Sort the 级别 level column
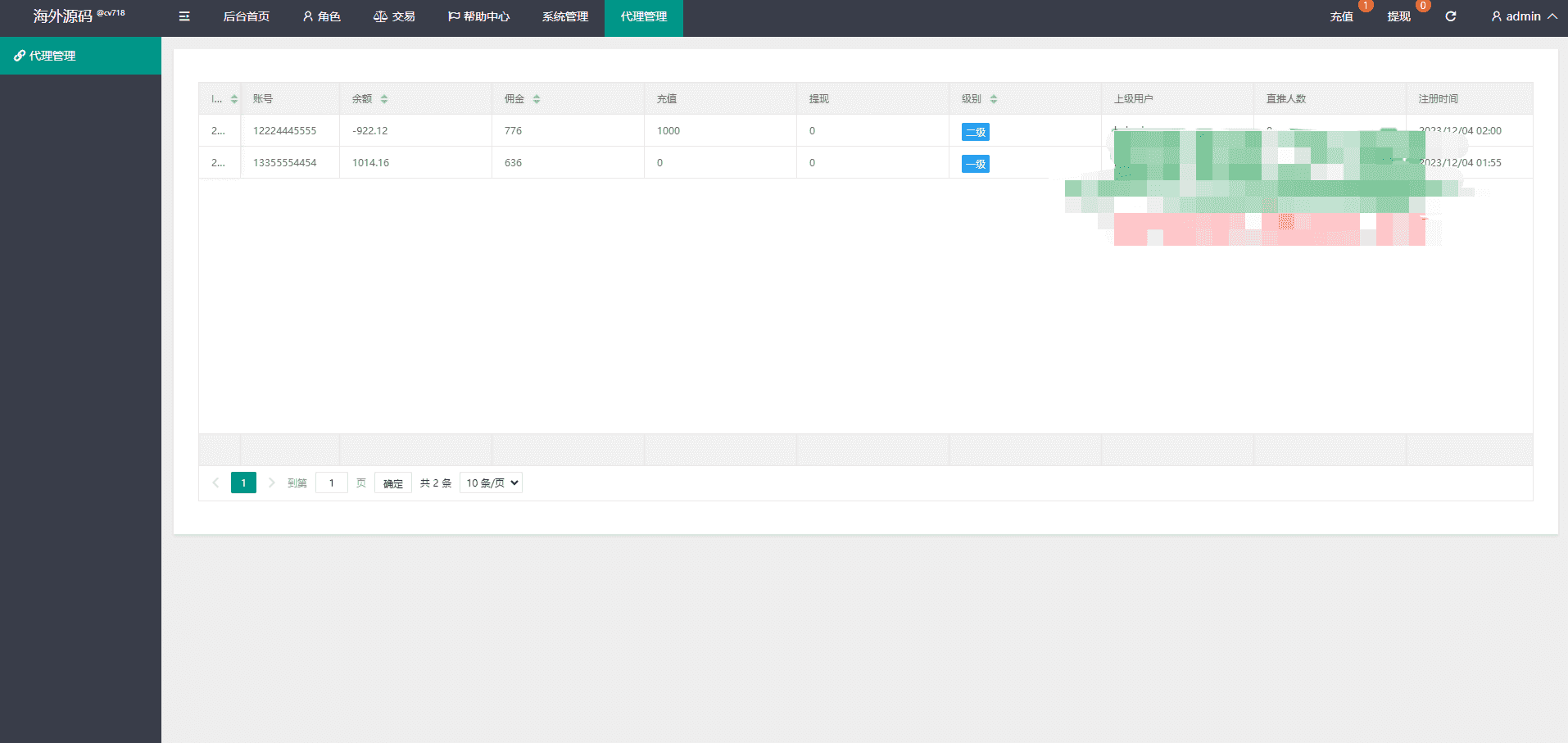The image size is (1568, 743). pos(994,99)
